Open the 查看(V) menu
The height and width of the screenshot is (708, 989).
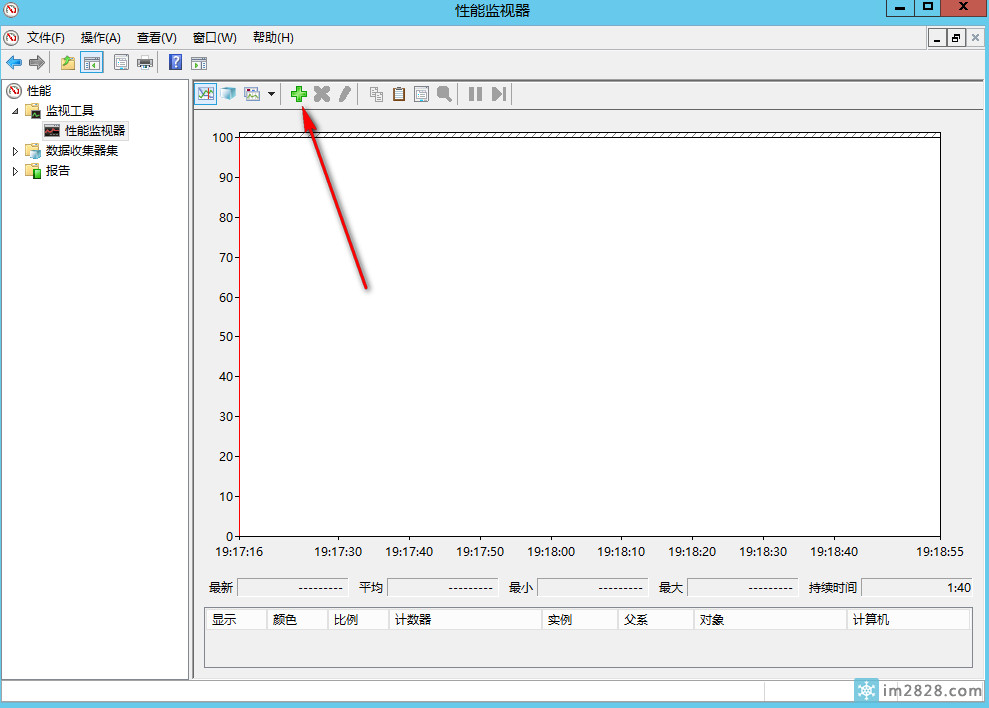click(x=156, y=38)
